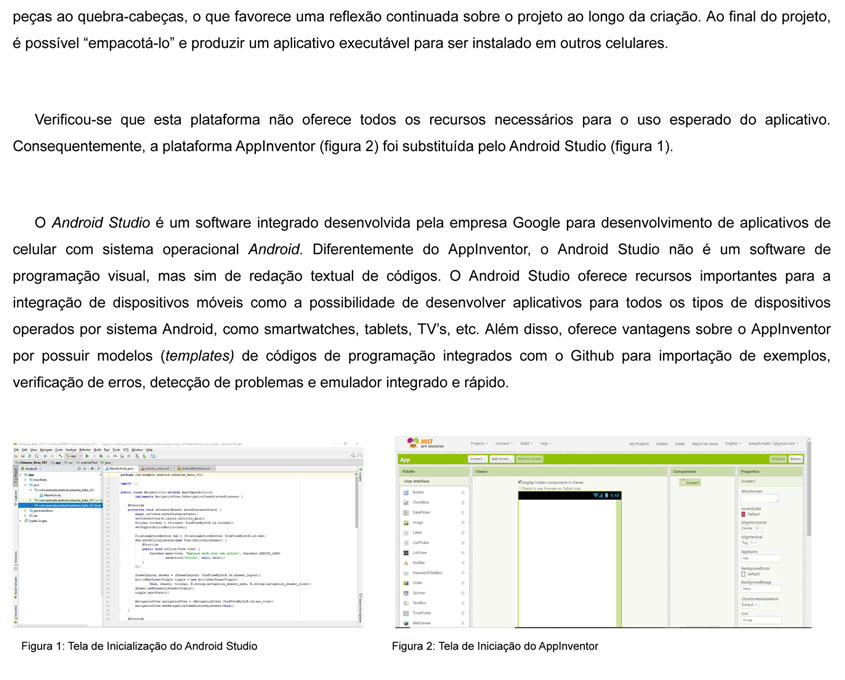Select the Button component icon in Palette

point(404,493)
